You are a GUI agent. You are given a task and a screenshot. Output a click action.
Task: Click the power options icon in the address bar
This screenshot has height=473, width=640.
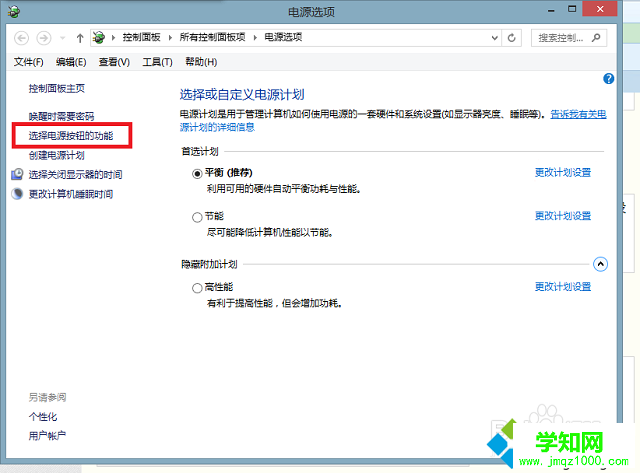tap(98, 38)
